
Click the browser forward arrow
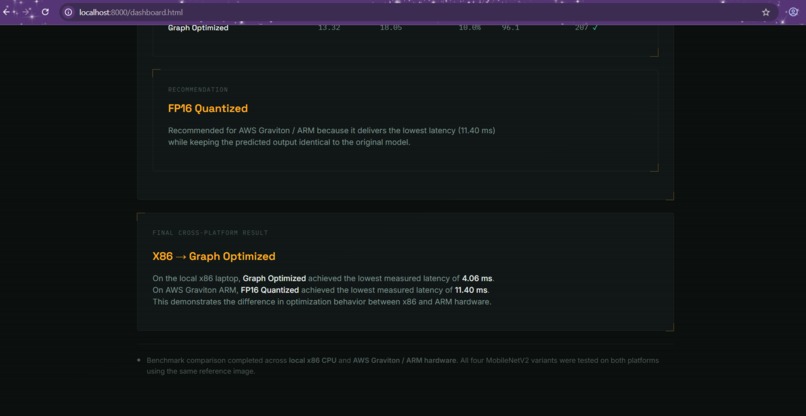click(26, 12)
